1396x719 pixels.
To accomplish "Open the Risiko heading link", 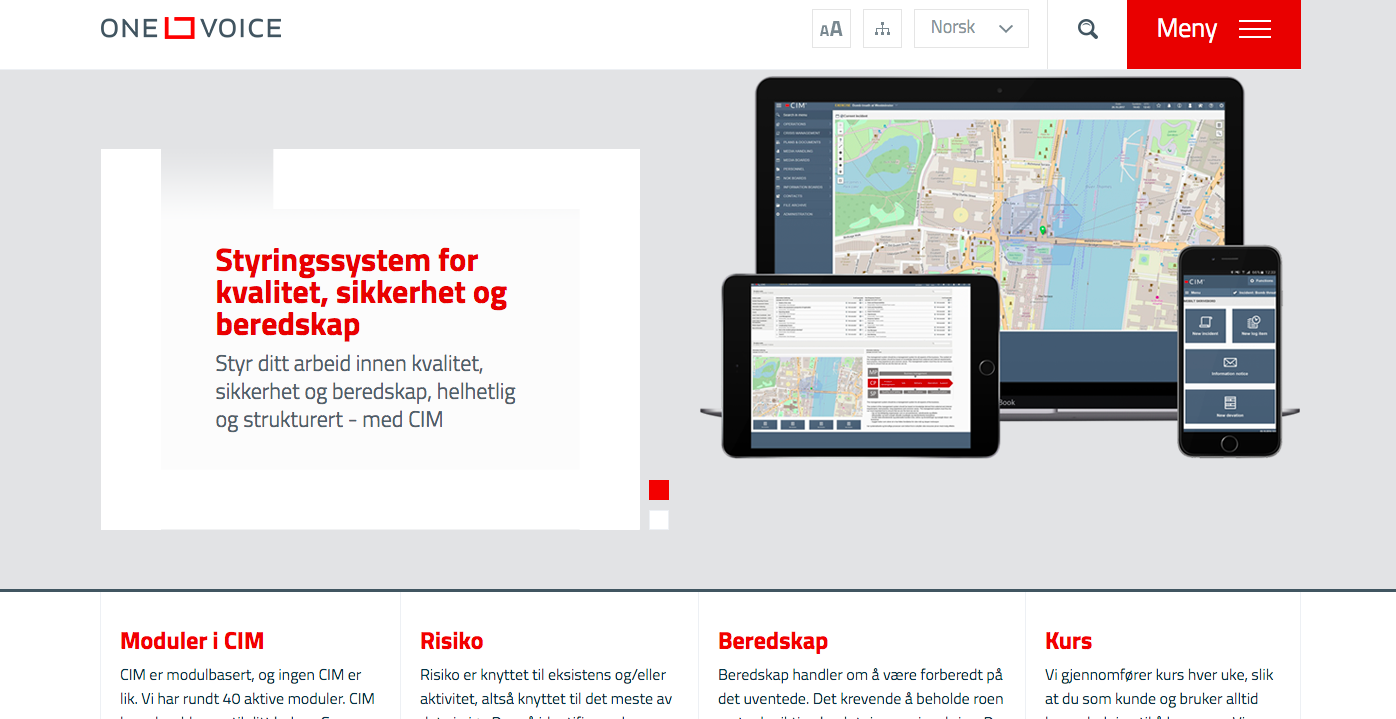I will 452,641.
